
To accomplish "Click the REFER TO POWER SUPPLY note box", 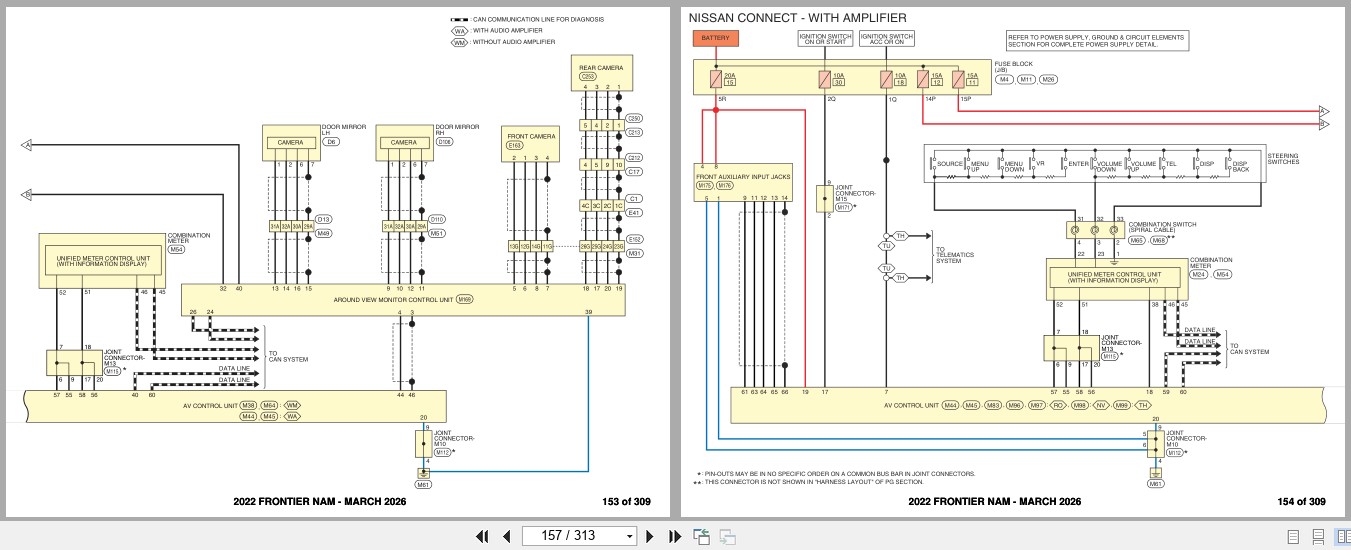I will [1097, 42].
